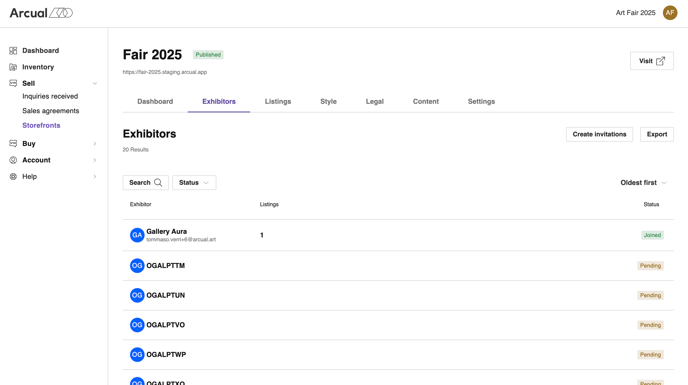Click the Buy sidebar icon
The height and width of the screenshot is (385, 688).
[13, 144]
